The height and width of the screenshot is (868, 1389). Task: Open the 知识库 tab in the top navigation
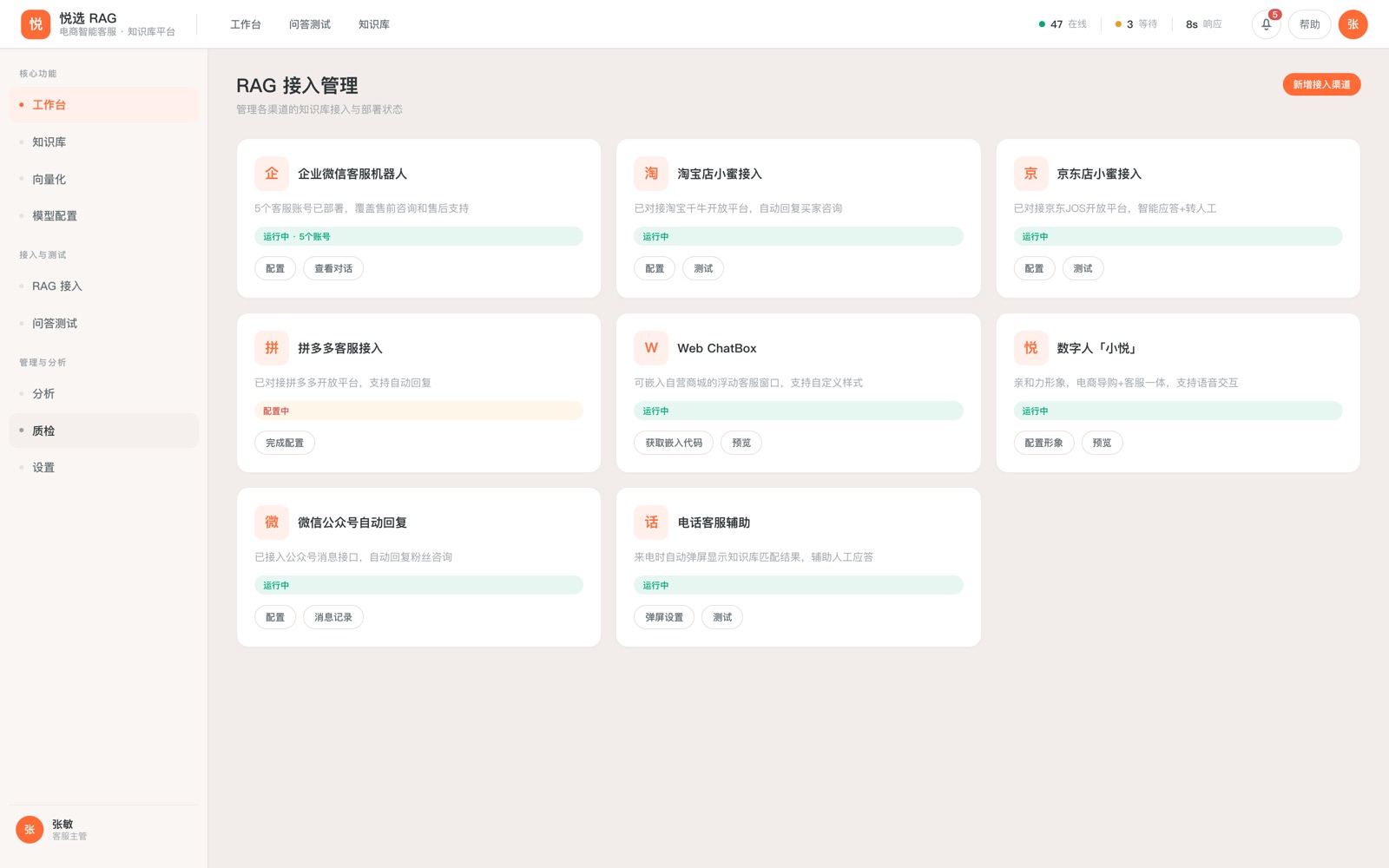[x=374, y=24]
